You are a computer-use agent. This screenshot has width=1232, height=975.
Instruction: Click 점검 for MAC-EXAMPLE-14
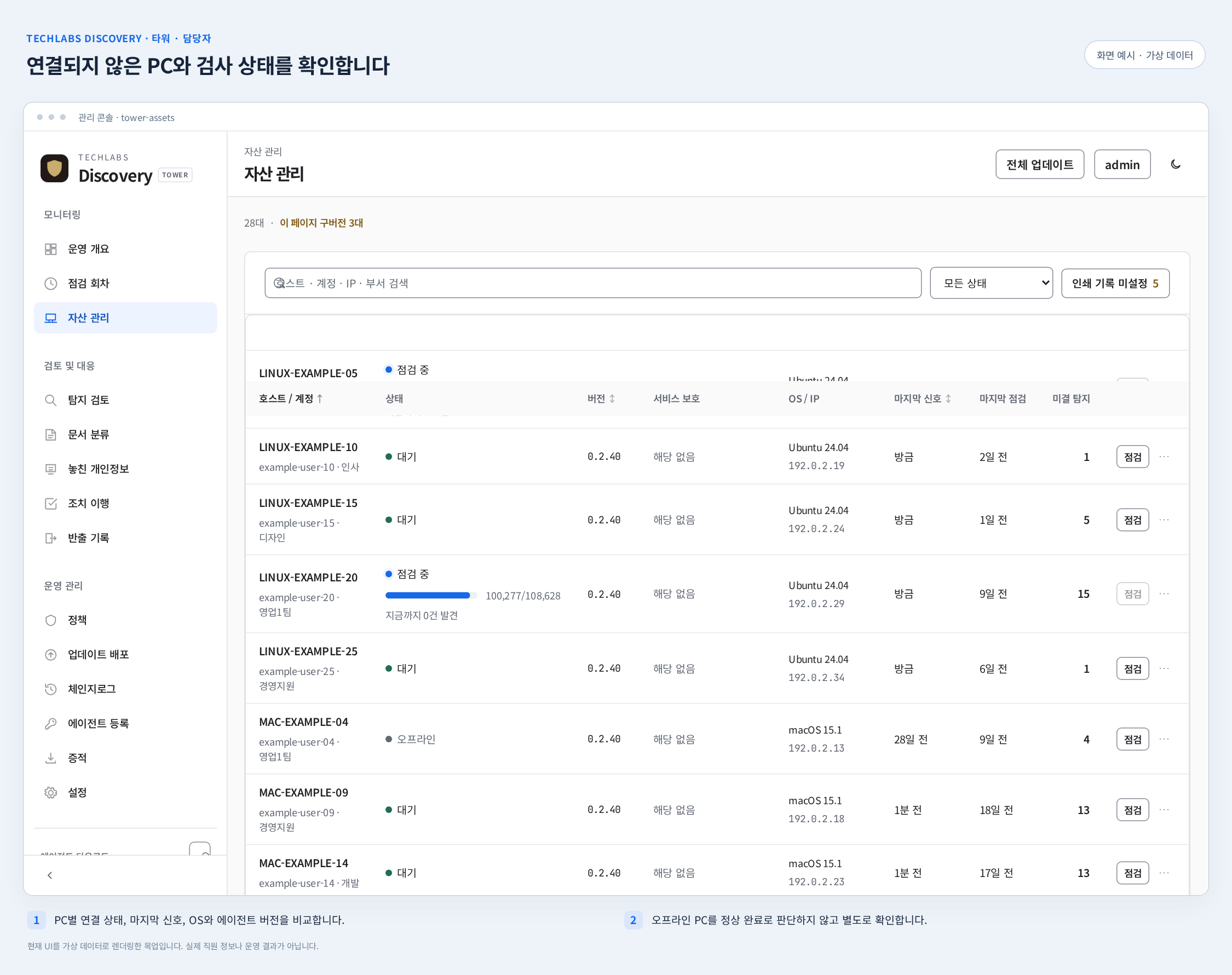pyautogui.click(x=1133, y=873)
